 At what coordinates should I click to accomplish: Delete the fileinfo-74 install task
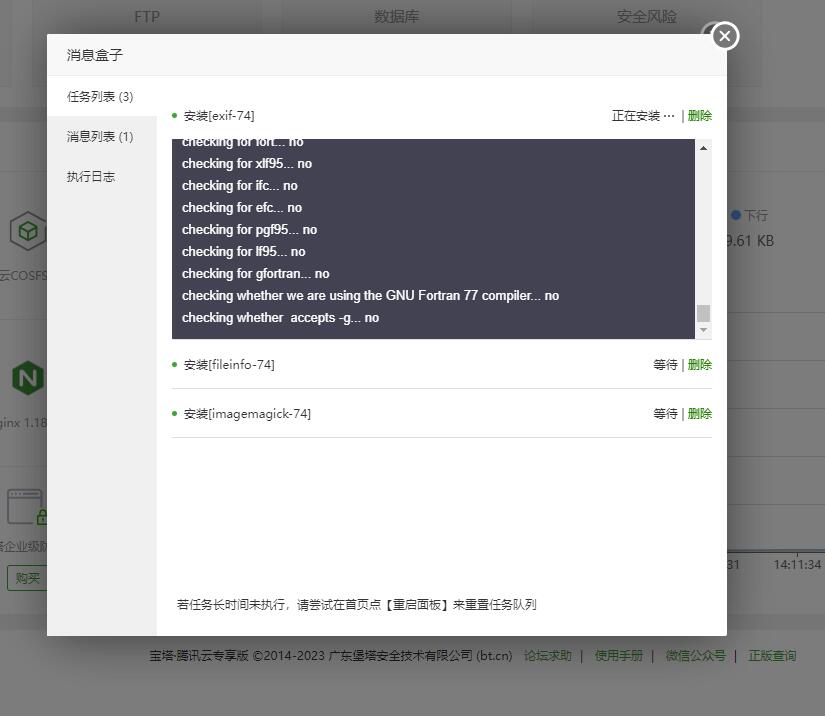(x=699, y=364)
